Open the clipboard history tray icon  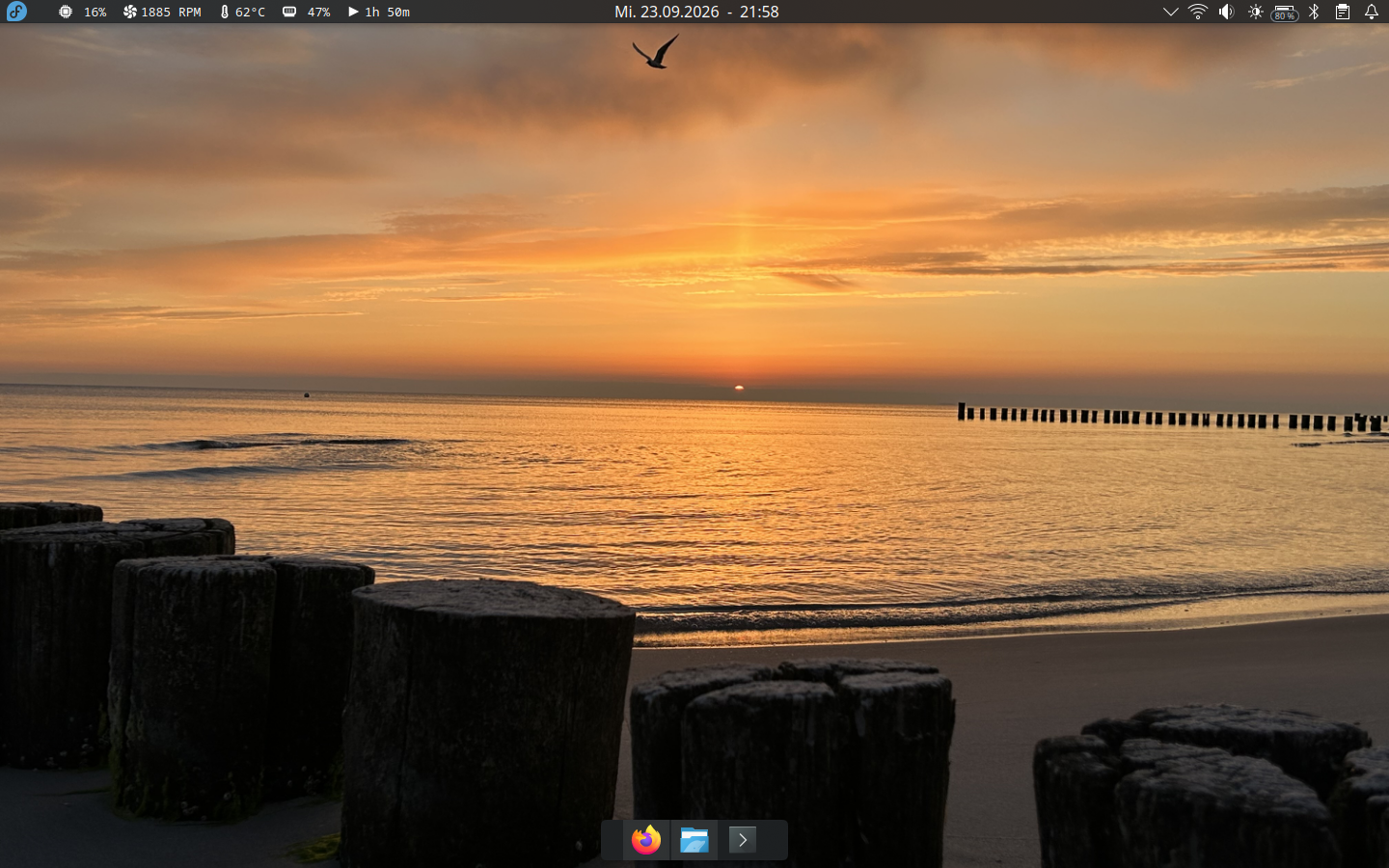[1343, 12]
